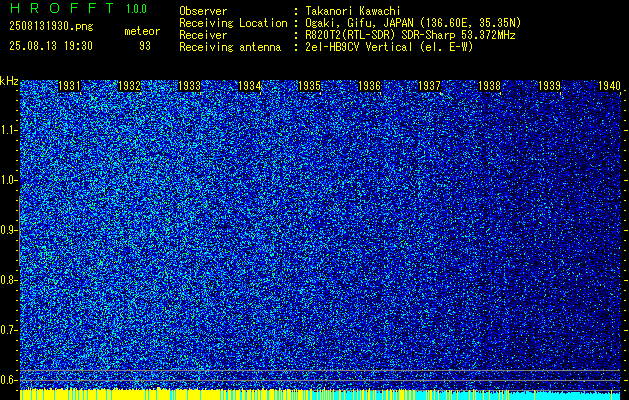Click the HROFFT program title text

click(62, 8)
